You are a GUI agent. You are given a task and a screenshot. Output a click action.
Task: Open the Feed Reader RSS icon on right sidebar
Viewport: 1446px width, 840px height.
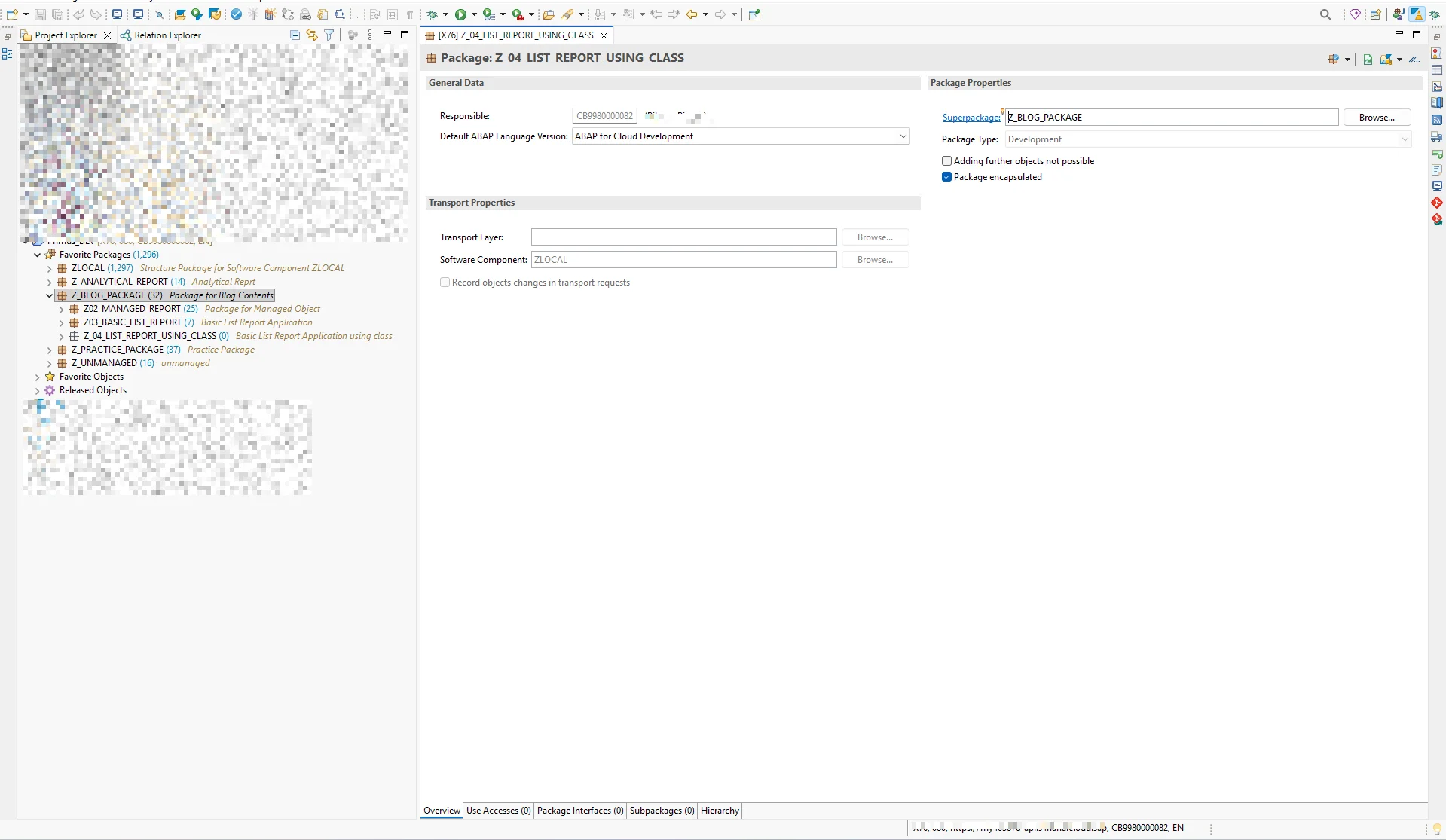[x=1437, y=120]
